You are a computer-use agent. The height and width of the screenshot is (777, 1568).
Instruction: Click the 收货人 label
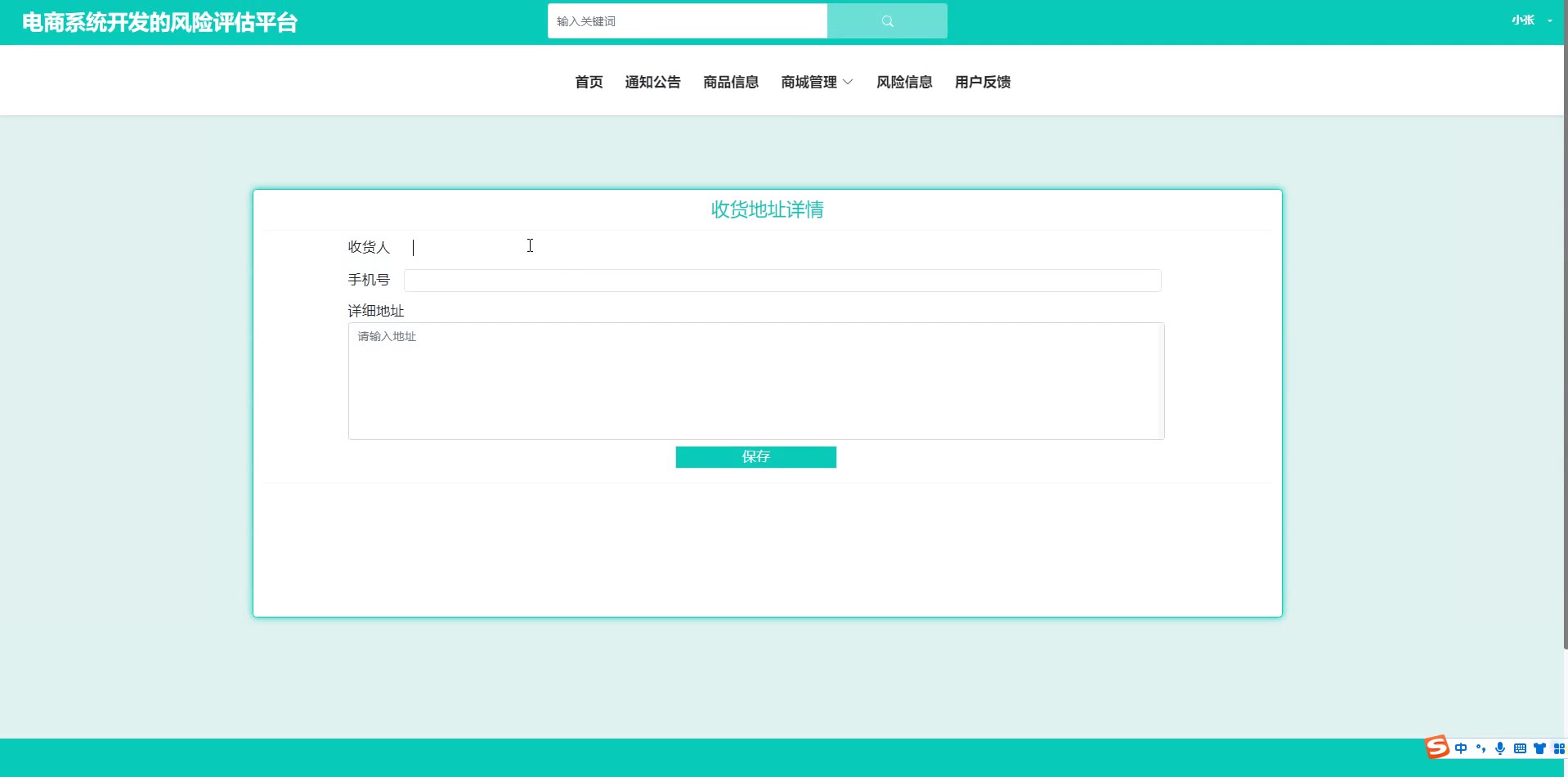[369, 247]
